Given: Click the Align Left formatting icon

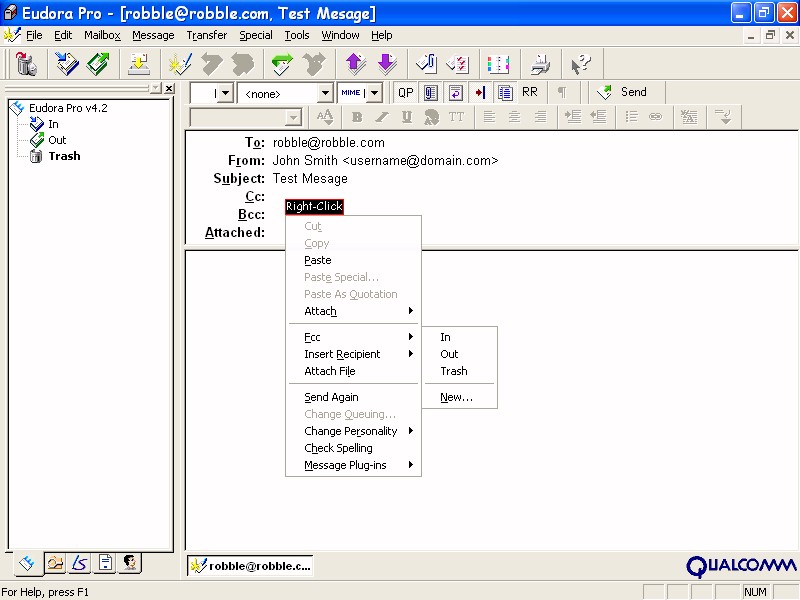Looking at the screenshot, I should (489, 117).
